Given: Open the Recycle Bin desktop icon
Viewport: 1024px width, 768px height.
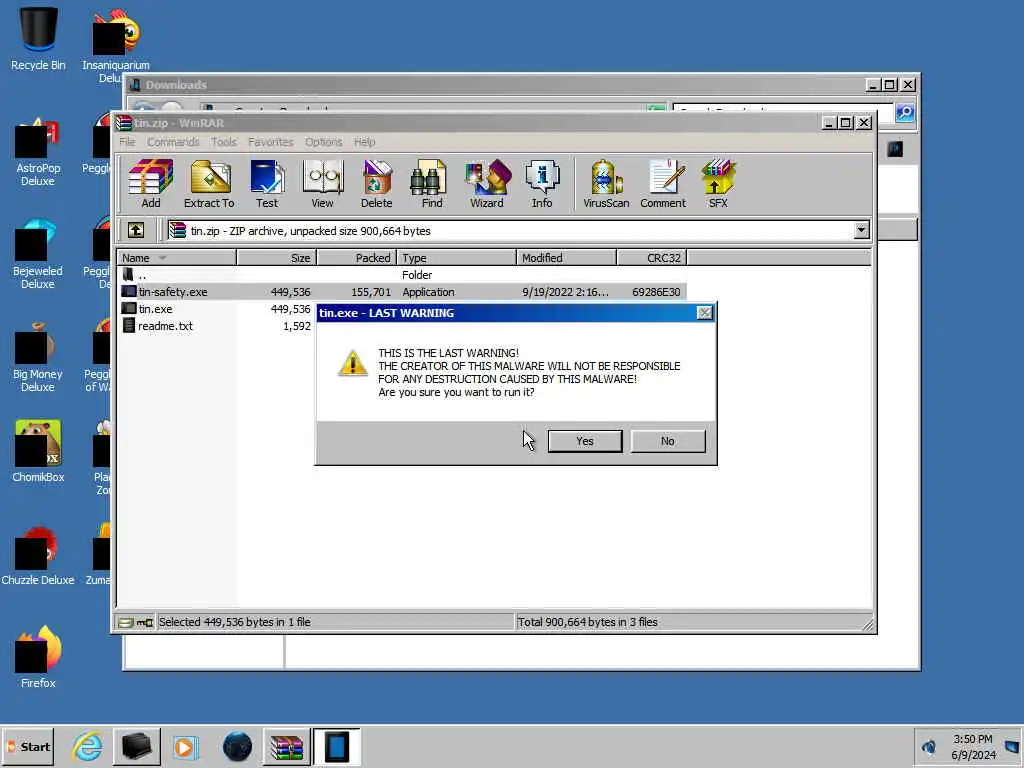Looking at the screenshot, I should click(x=38, y=38).
